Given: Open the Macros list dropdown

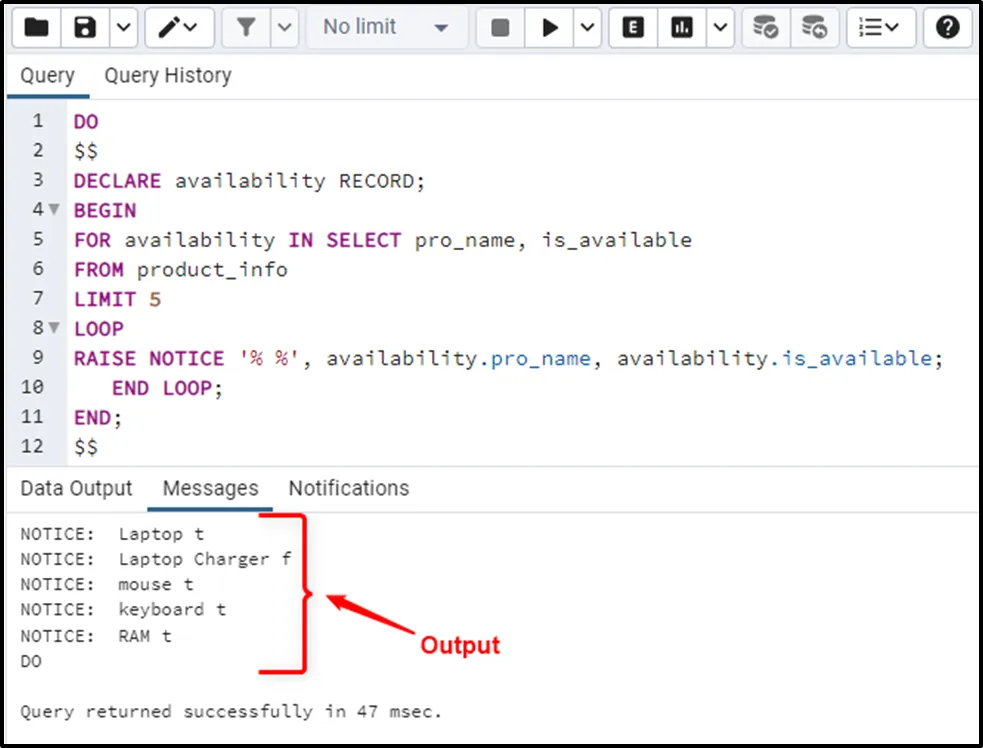Looking at the screenshot, I should click(x=880, y=28).
